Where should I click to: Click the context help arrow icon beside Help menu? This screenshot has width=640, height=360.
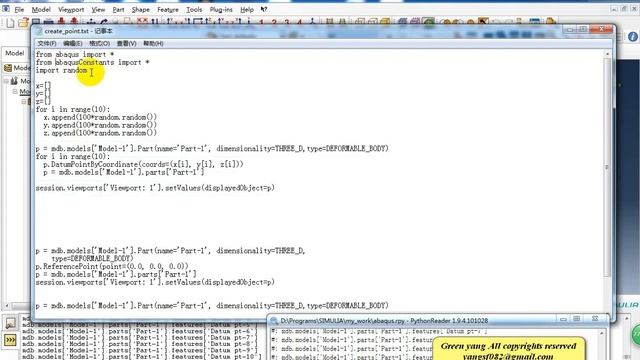tap(264, 9)
